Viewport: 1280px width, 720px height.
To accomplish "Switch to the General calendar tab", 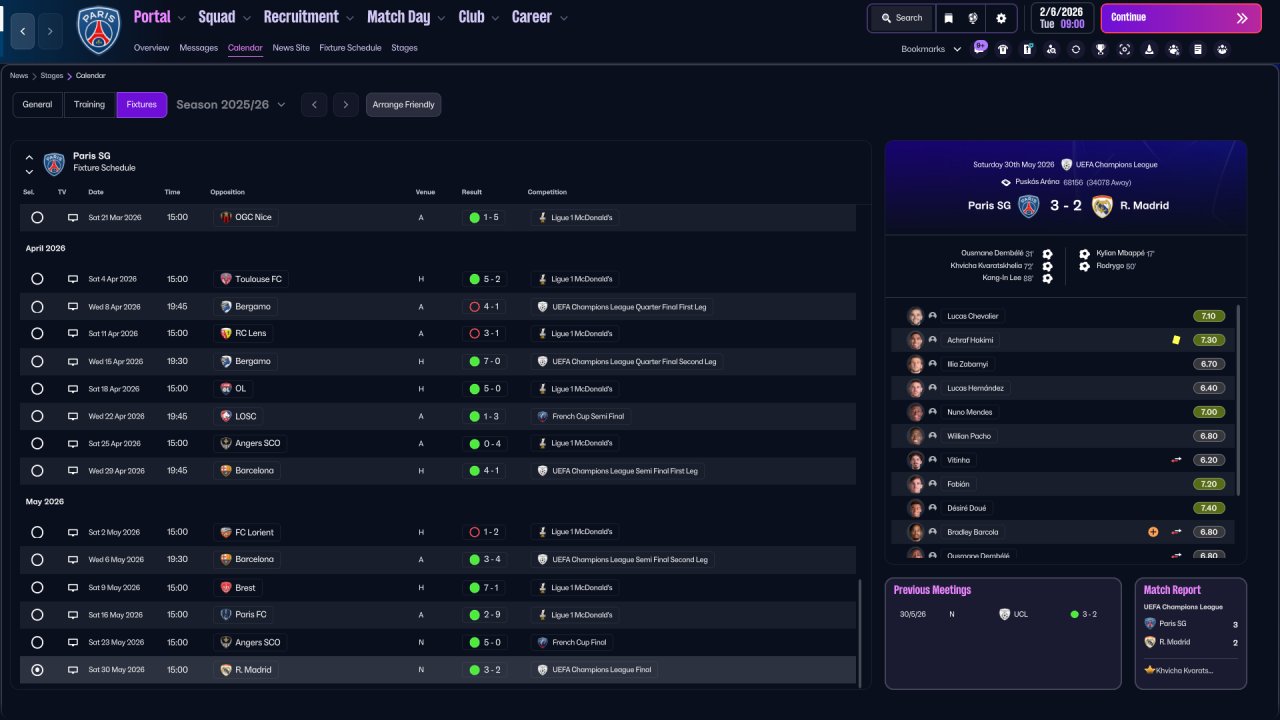I will click(x=37, y=105).
